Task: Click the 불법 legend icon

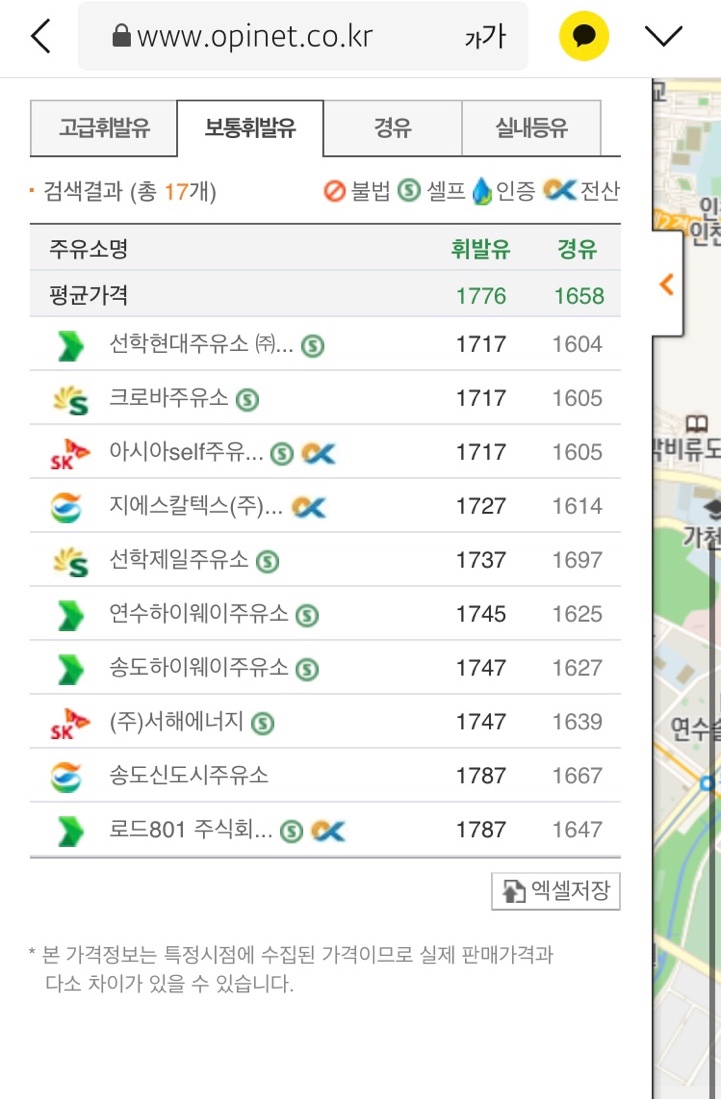Action: pyautogui.click(x=335, y=191)
